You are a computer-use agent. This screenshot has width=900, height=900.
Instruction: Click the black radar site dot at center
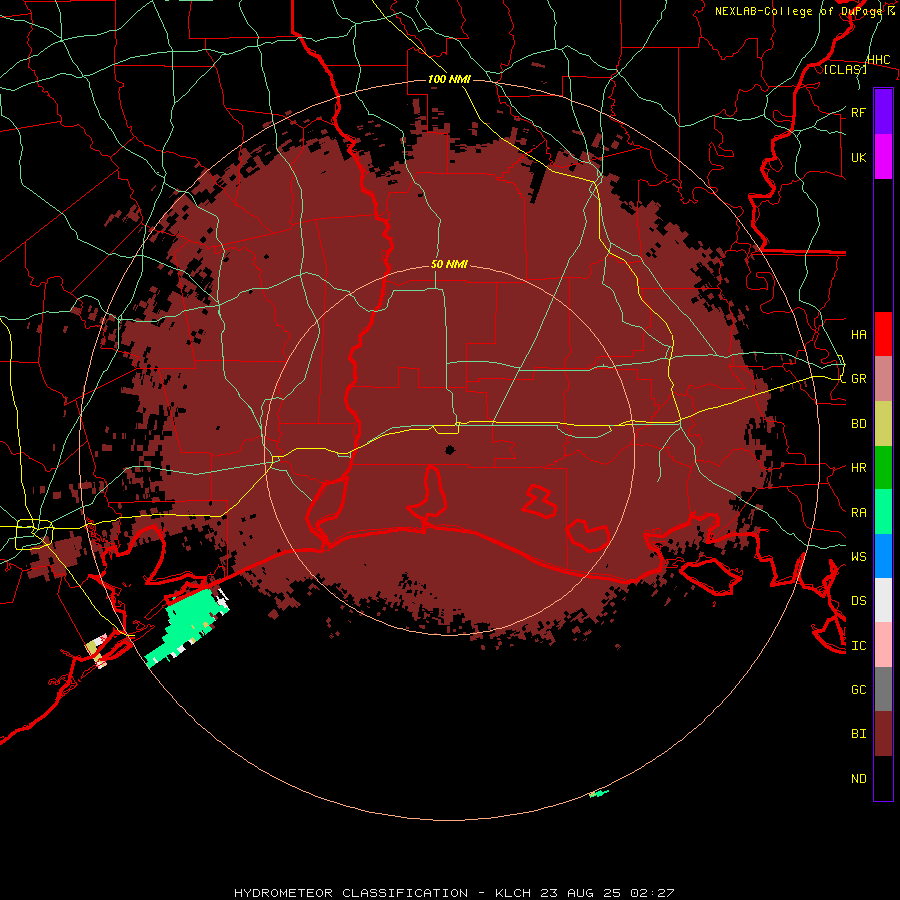coord(450,449)
